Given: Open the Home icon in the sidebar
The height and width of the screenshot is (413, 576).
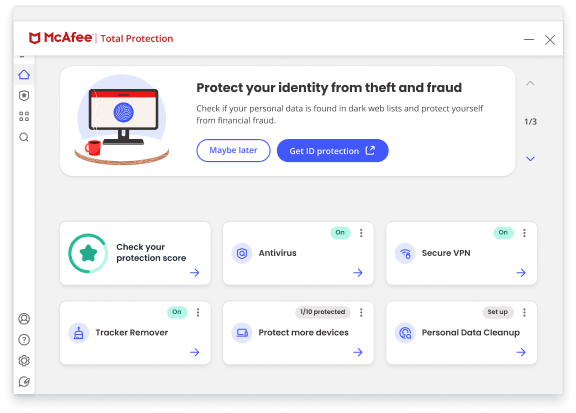Looking at the screenshot, I should (x=24, y=75).
